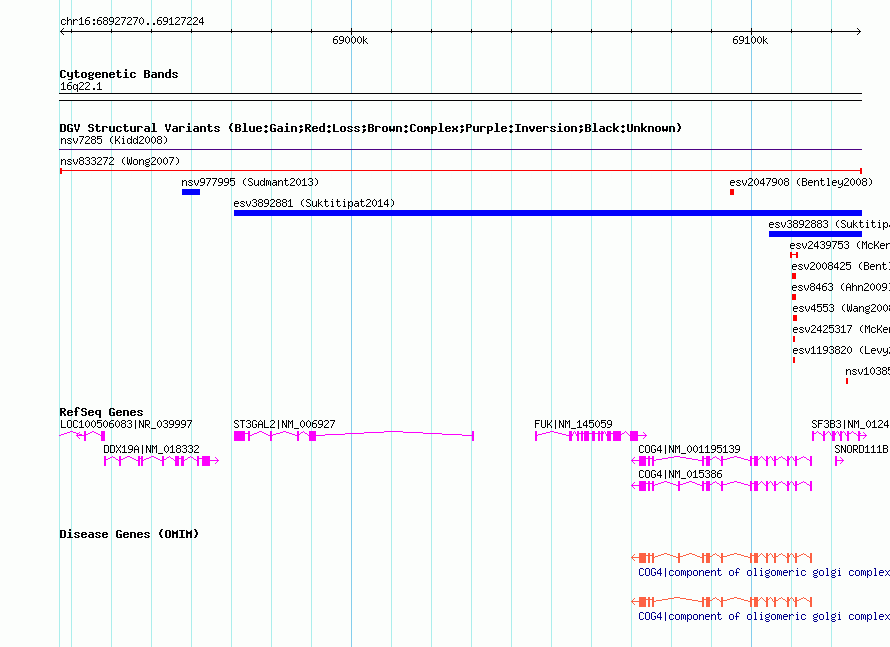Viewport: 890px width, 647px height.
Task: Click the SNORD111B gene label
Action: [862, 449]
